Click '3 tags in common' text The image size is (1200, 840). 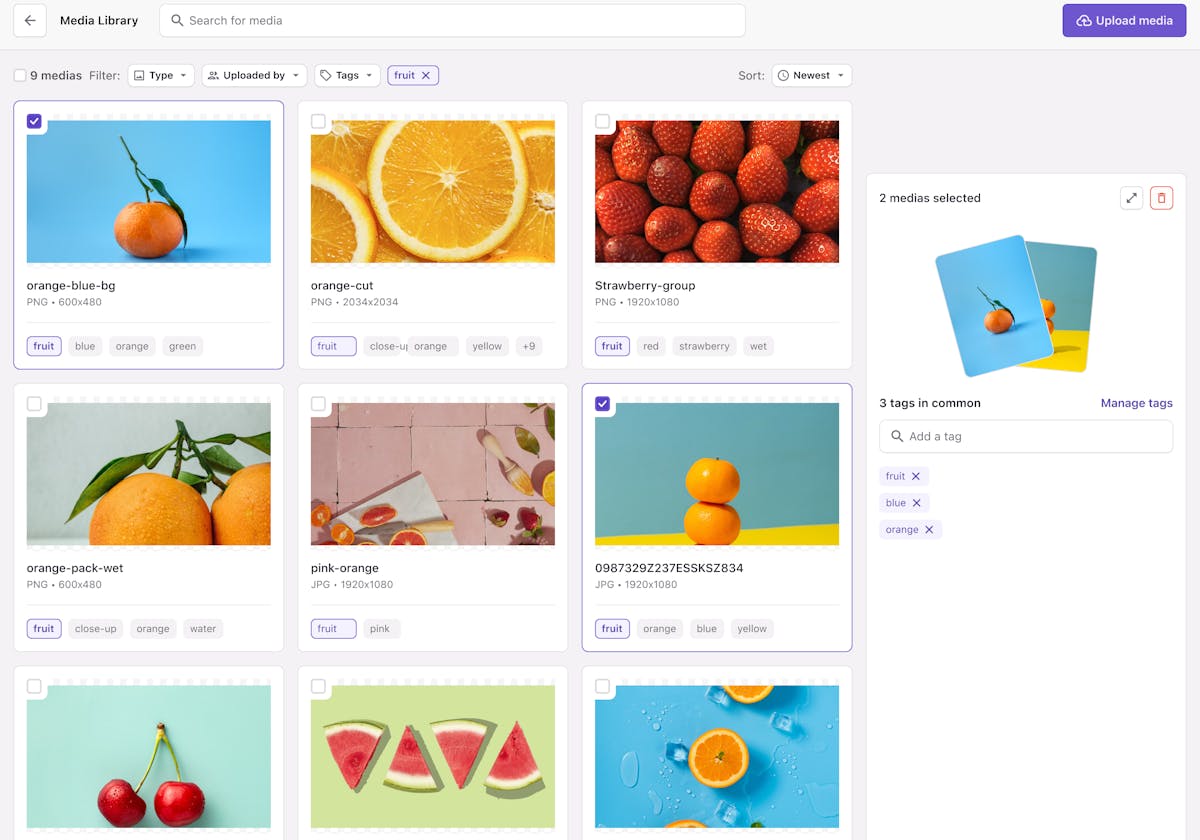(x=930, y=403)
